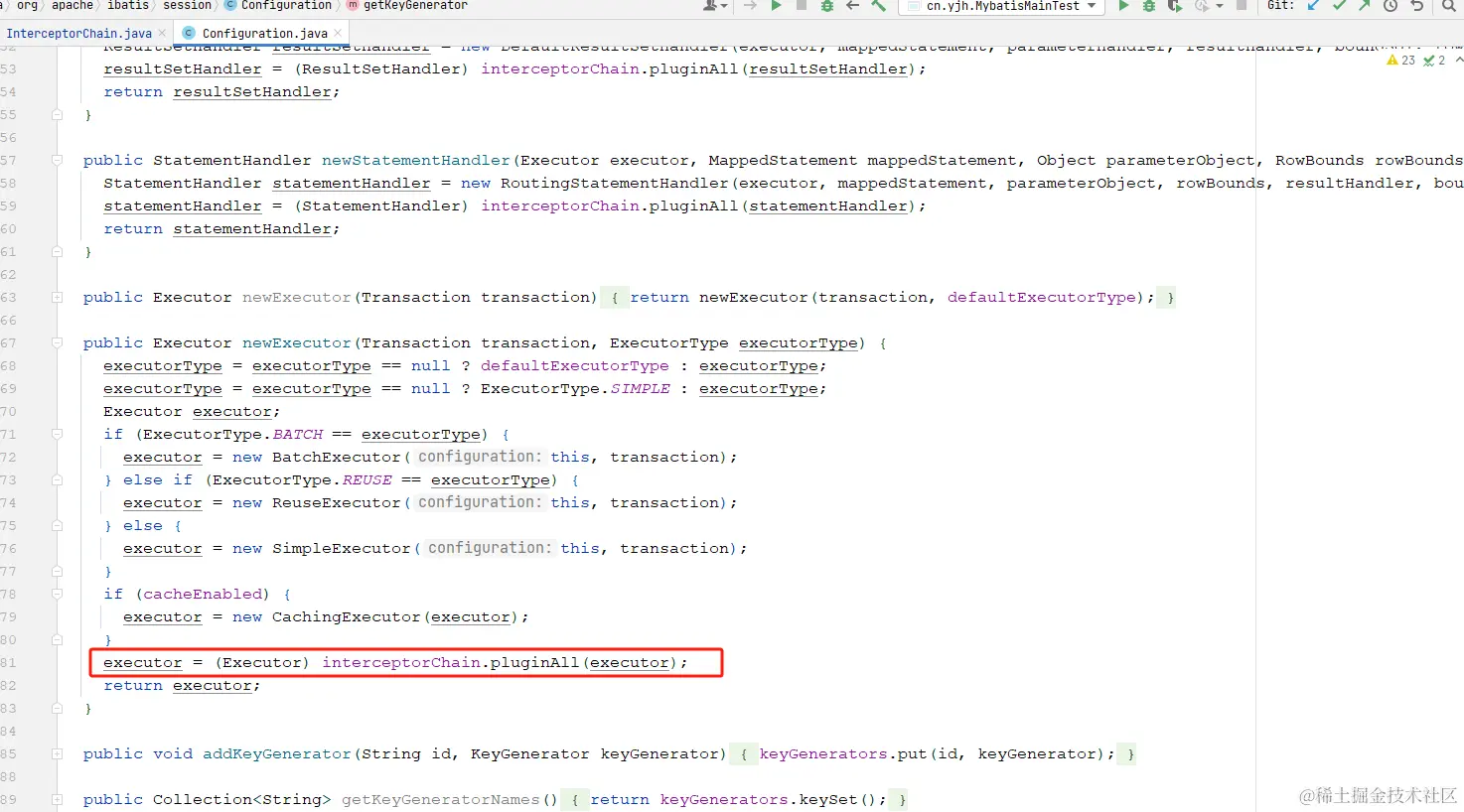Click the green typo indicator showing 2
1464x812 pixels.
(x=1434, y=61)
